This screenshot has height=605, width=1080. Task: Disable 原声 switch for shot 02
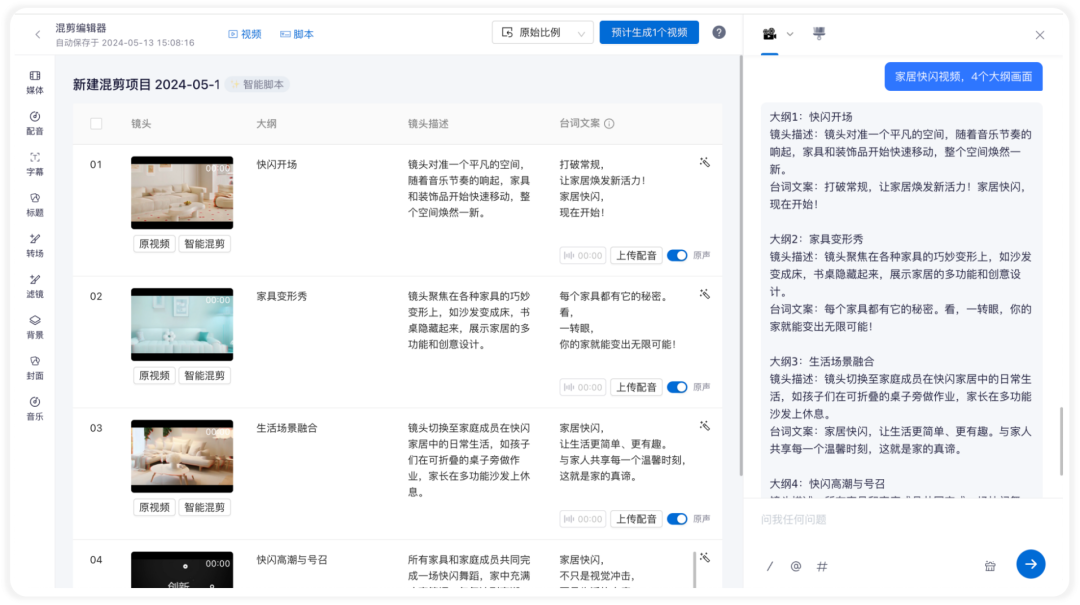pyautogui.click(x=677, y=387)
